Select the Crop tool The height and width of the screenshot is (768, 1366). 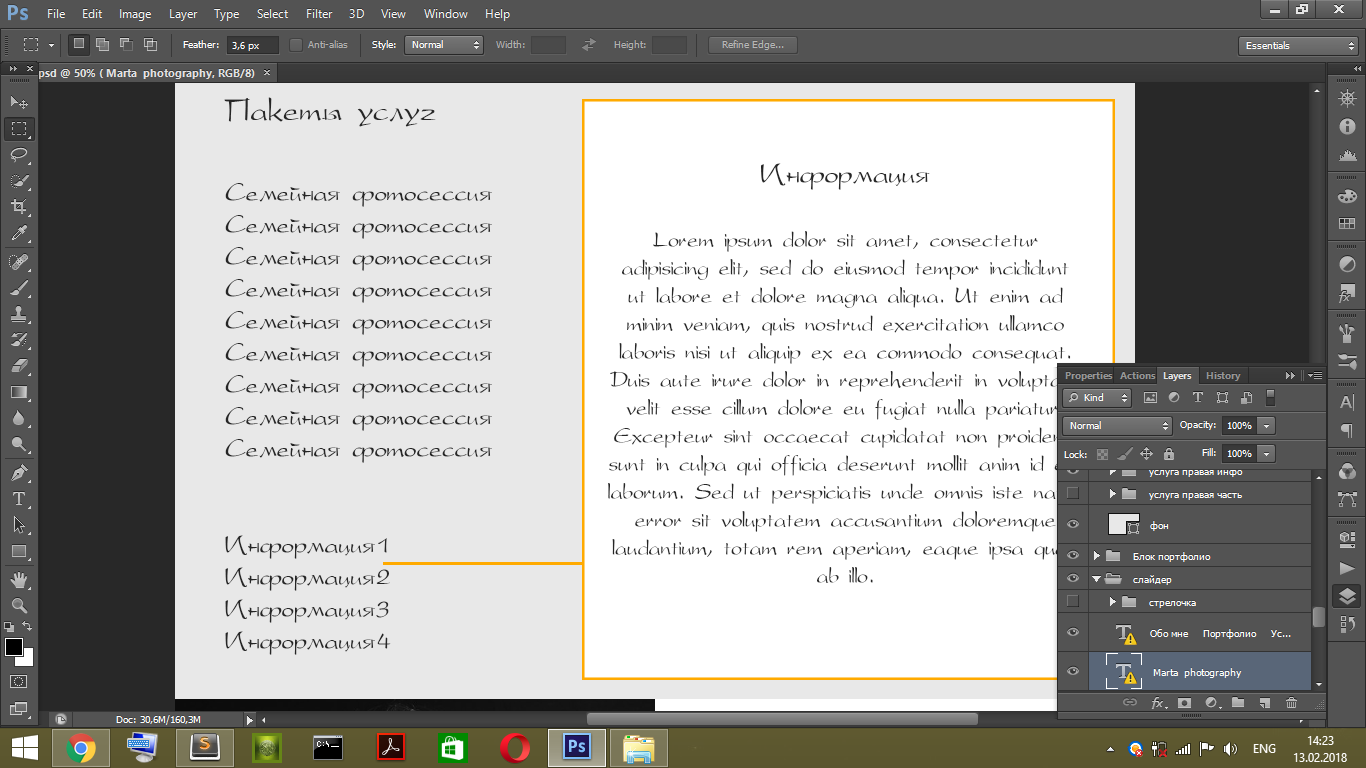point(19,207)
